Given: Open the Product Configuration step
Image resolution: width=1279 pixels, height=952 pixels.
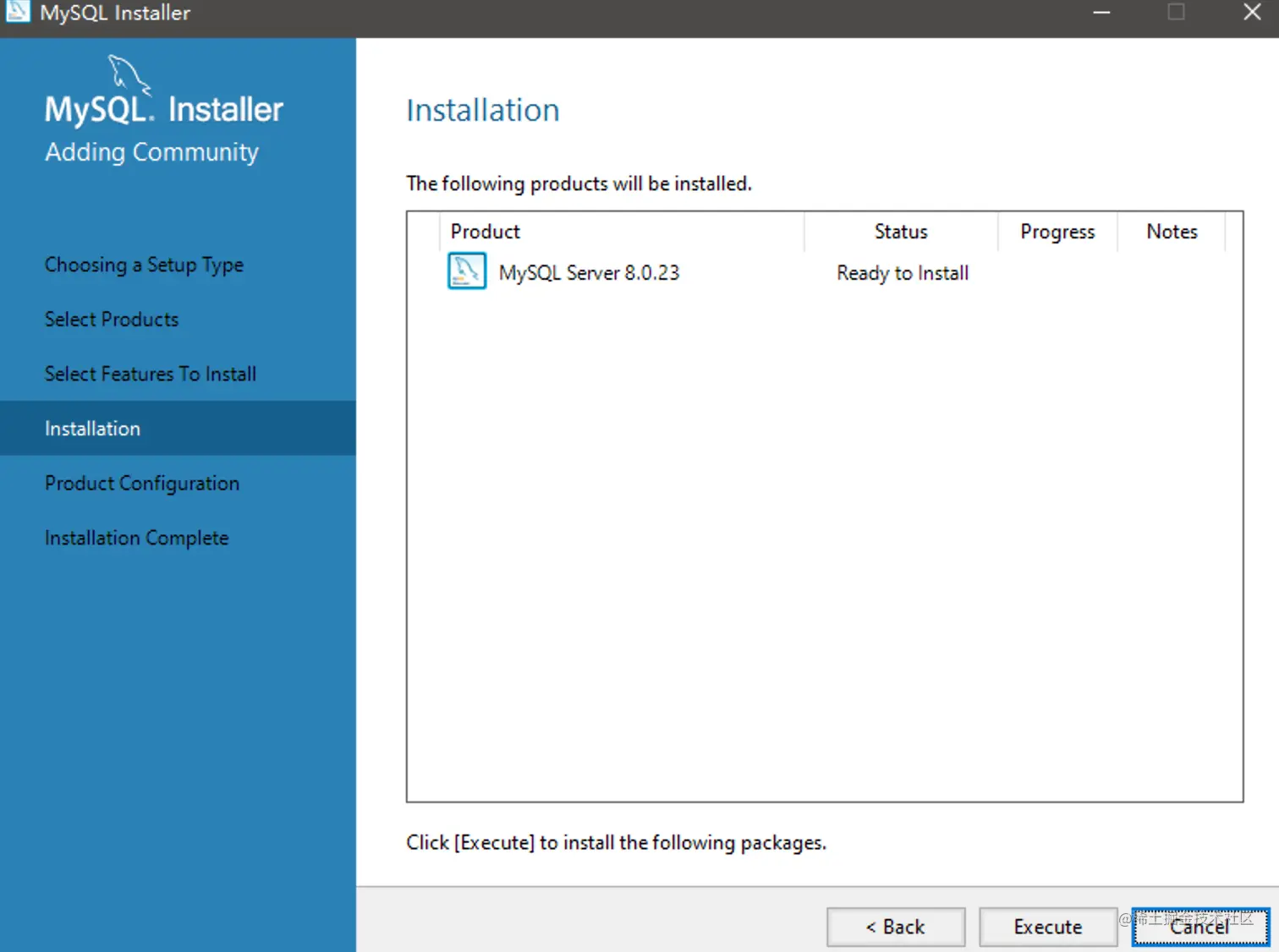Looking at the screenshot, I should point(142,484).
